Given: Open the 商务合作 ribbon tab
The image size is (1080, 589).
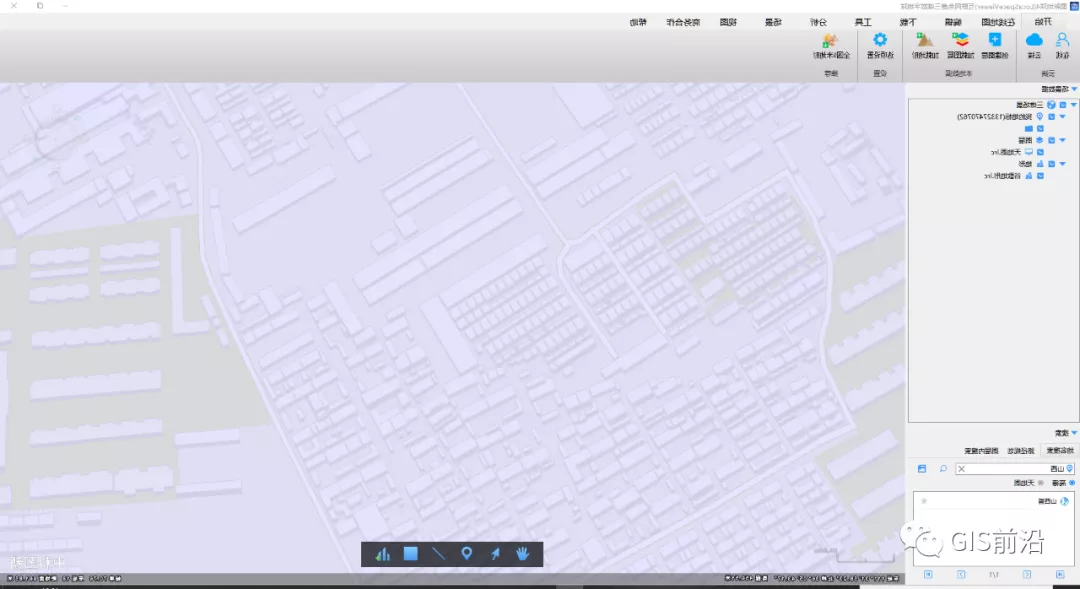Looking at the screenshot, I should click(683, 22).
